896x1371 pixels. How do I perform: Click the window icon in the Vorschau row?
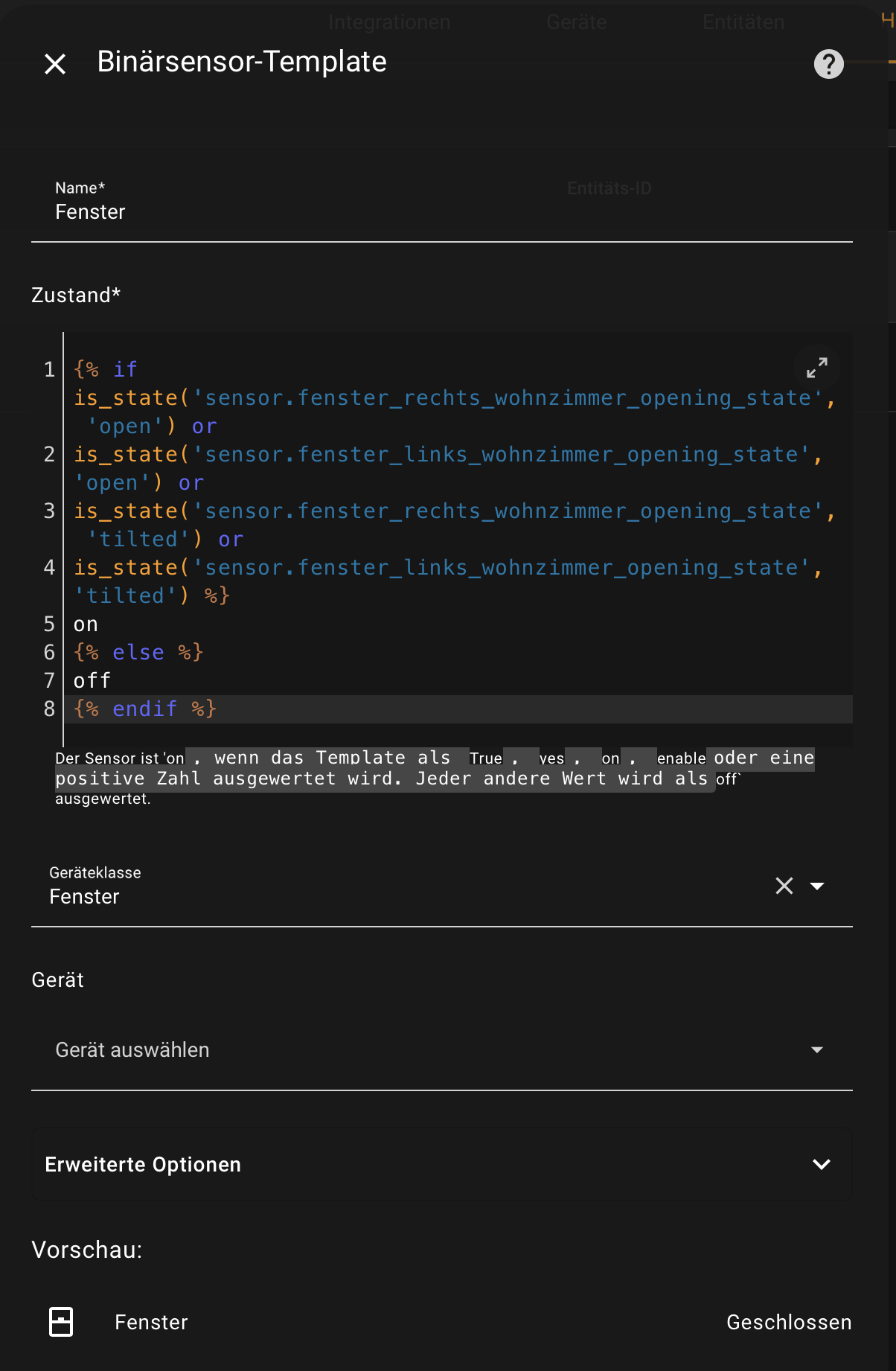61,1322
